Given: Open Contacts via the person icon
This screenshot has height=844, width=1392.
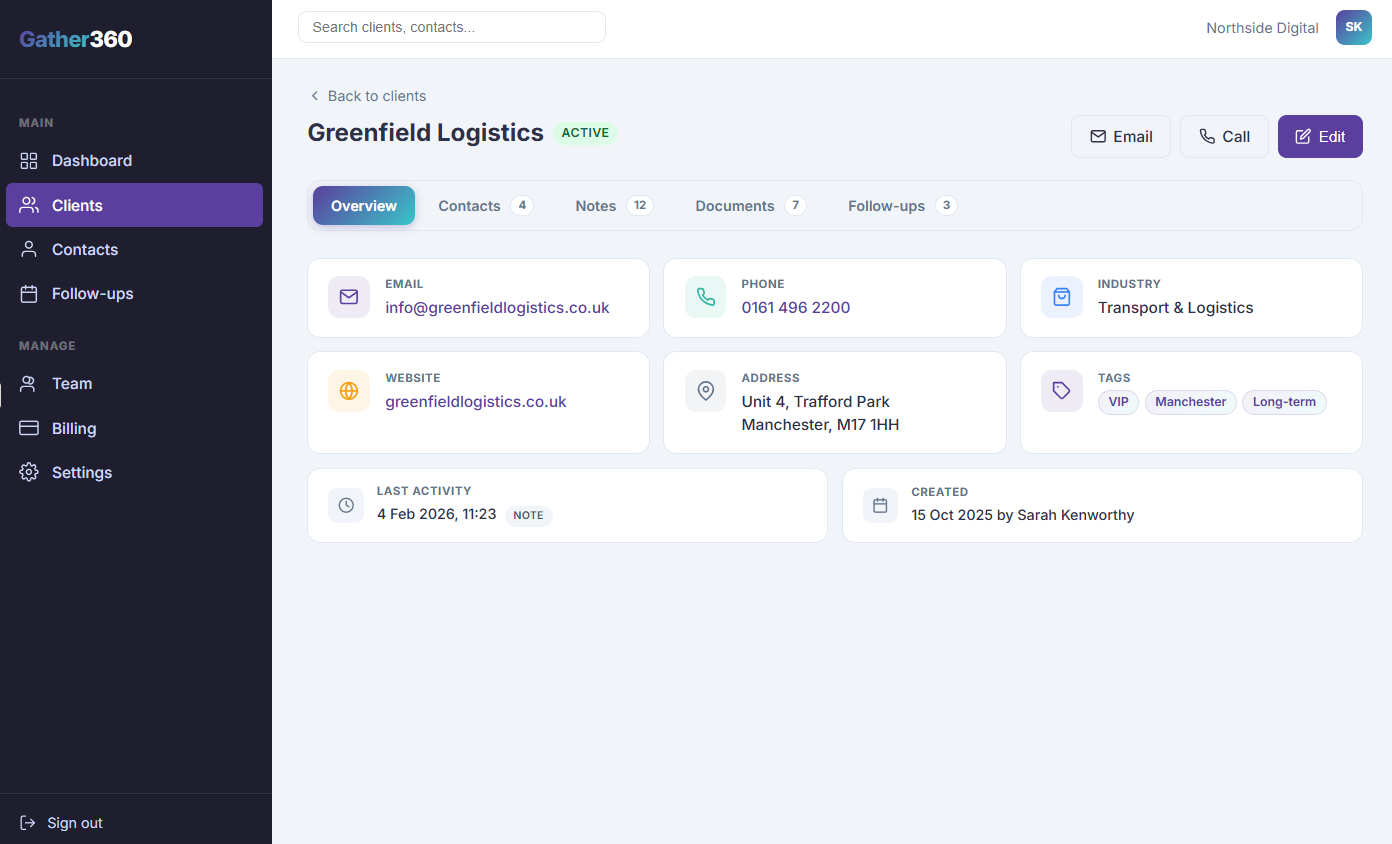Looking at the screenshot, I should click(x=29, y=249).
